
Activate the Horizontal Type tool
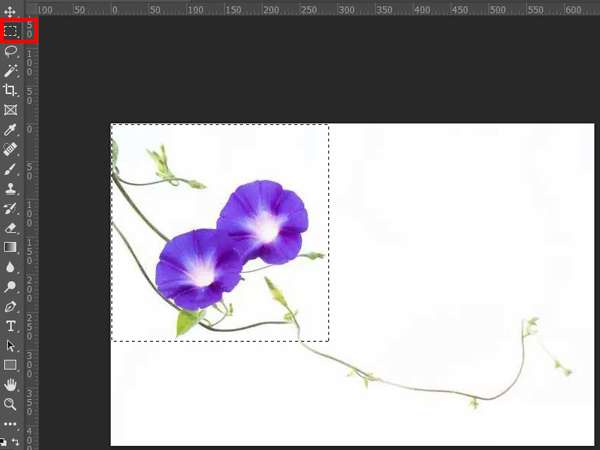point(11,326)
